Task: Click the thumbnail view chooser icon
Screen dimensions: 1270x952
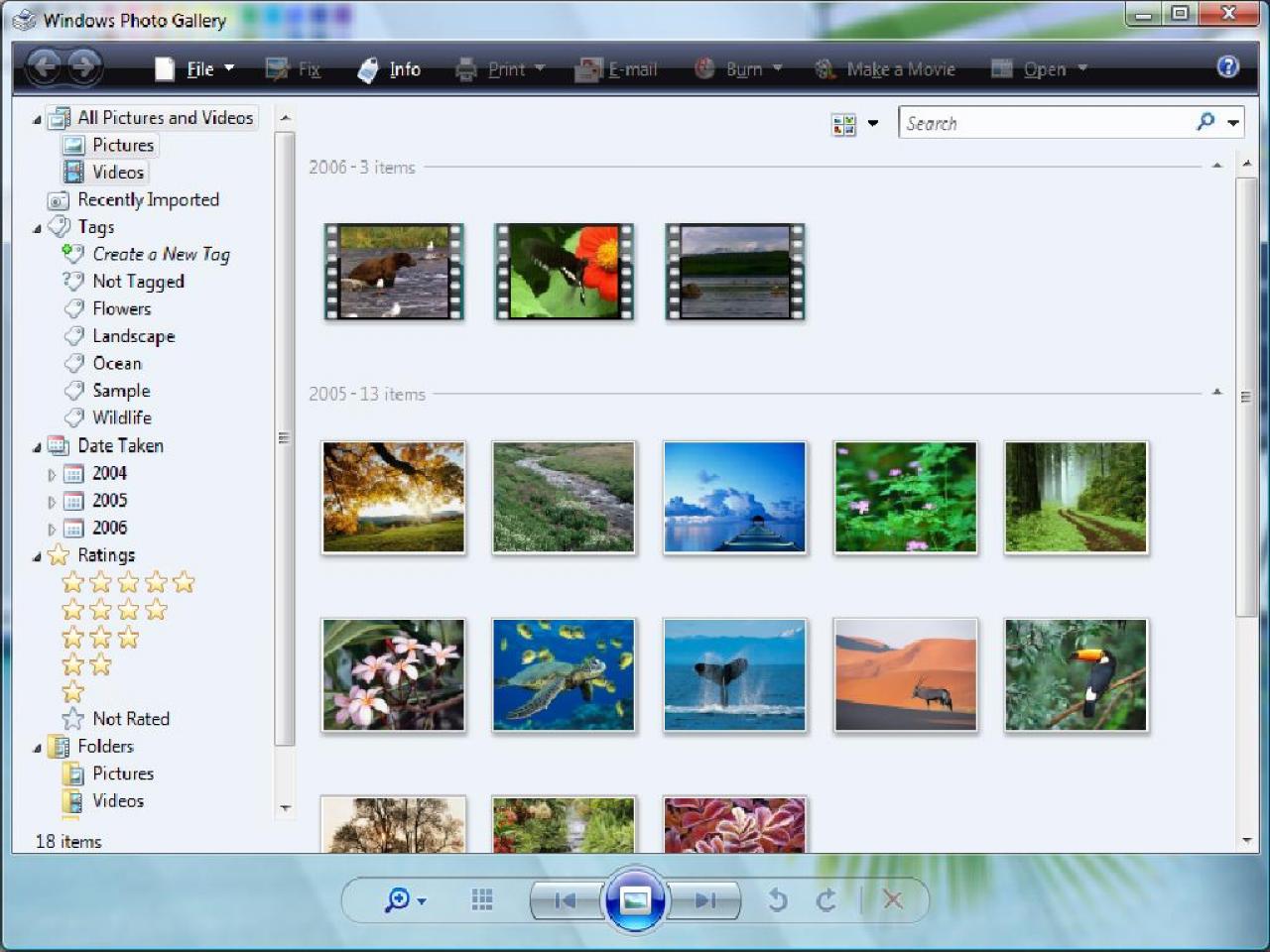Action: pyautogui.click(x=844, y=124)
